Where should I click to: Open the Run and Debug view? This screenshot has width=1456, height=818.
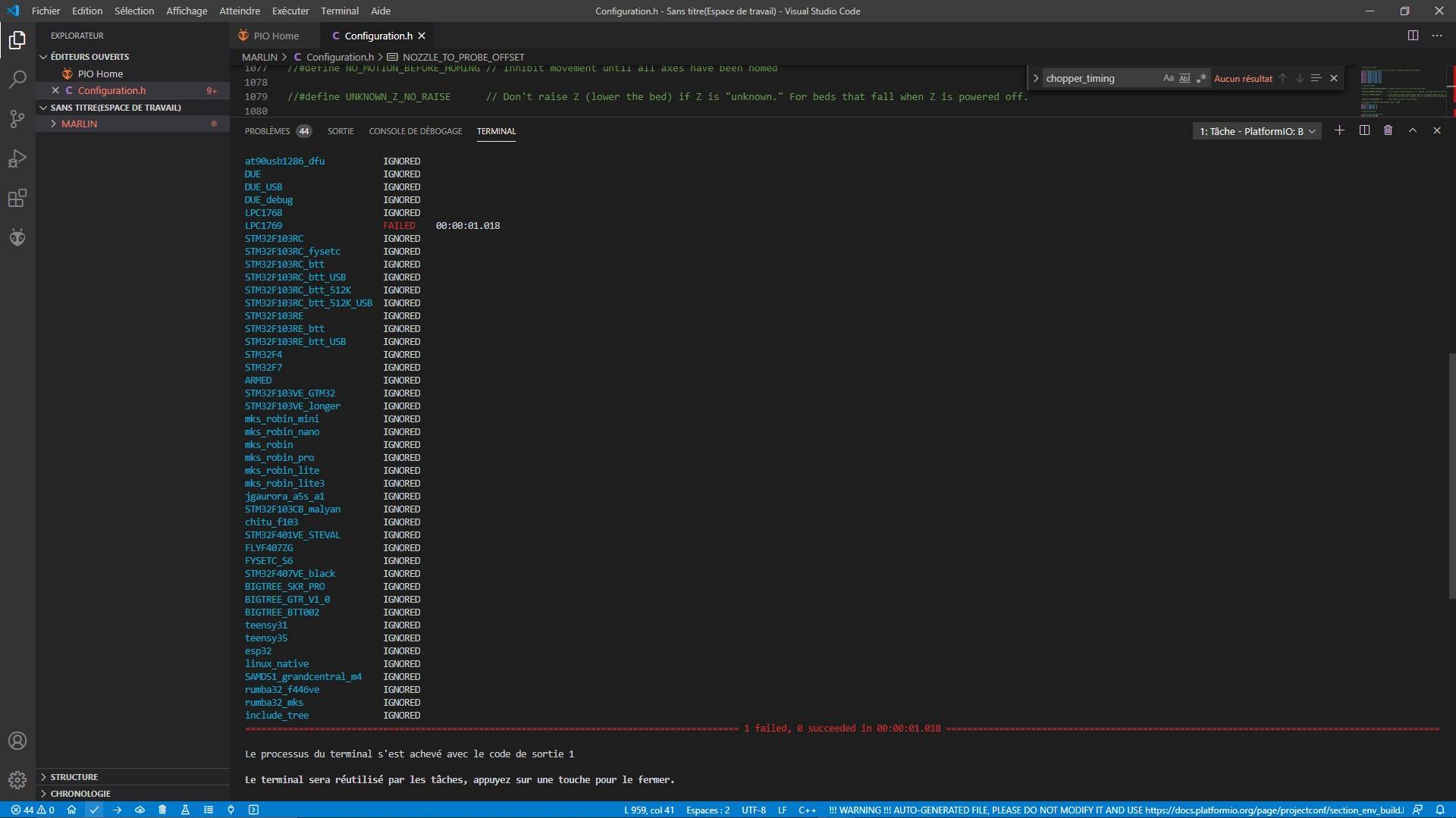pos(17,158)
